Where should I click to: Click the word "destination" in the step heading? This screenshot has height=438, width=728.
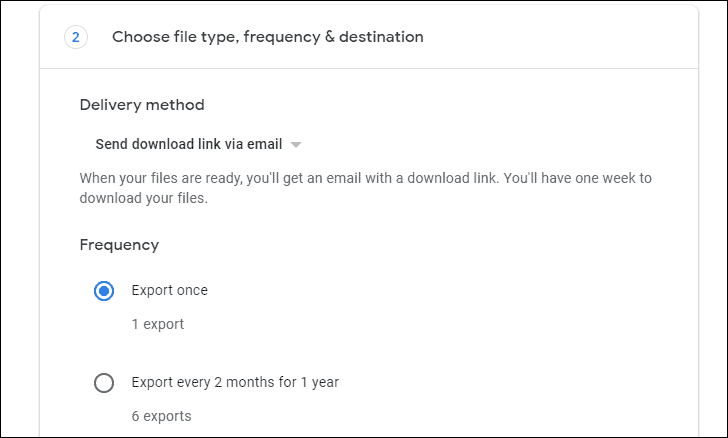click(x=384, y=37)
